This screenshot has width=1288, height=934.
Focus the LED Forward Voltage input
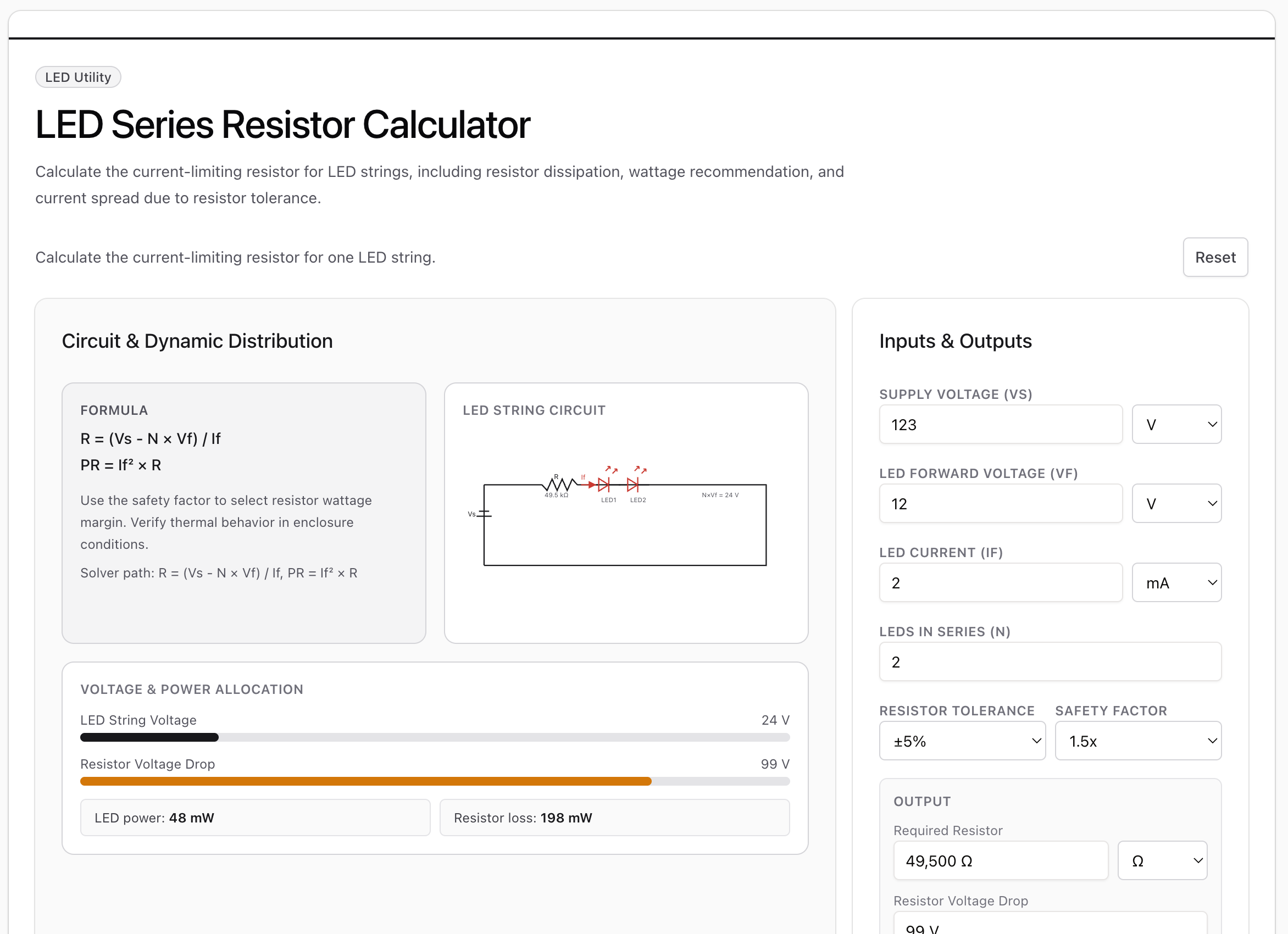1000,504
